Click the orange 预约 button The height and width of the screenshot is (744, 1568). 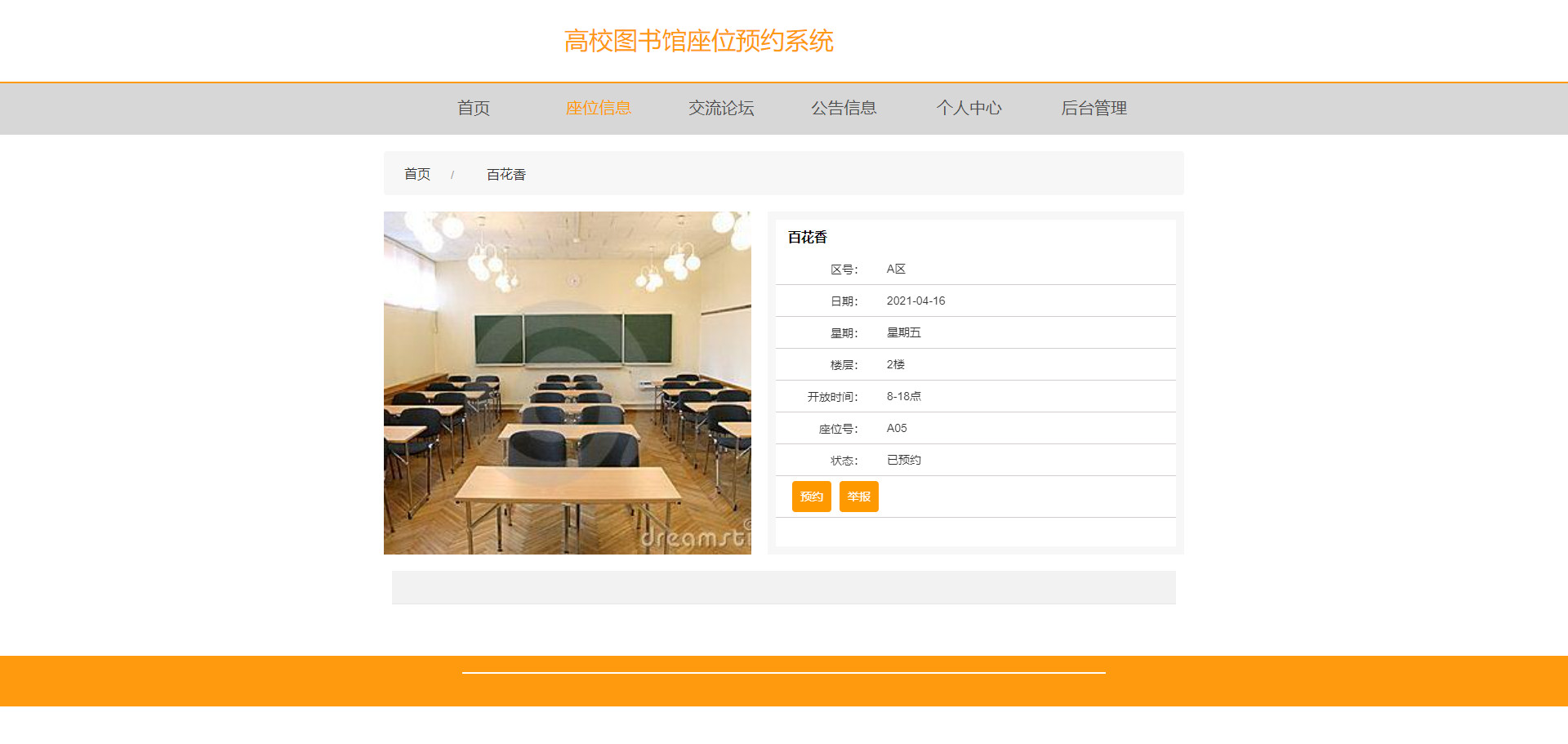(x=812, y=497)
